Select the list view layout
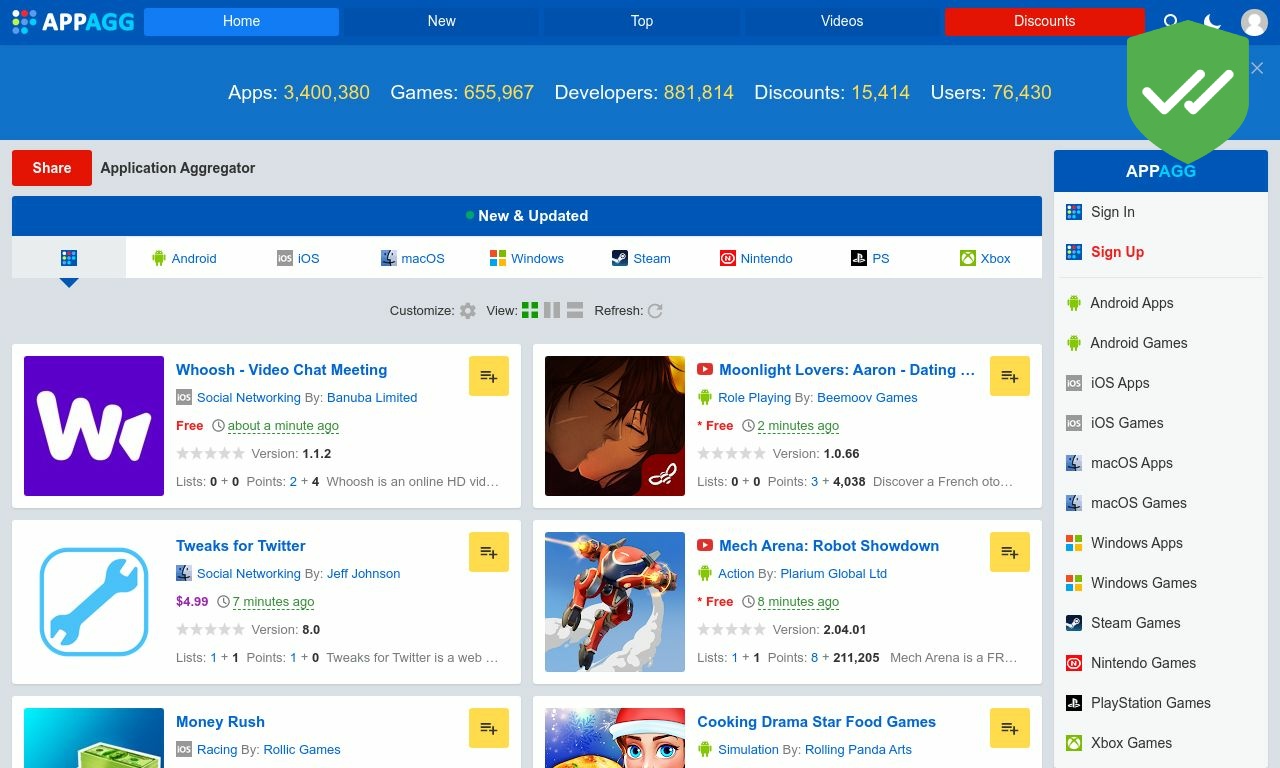 (x=575, y=310)
